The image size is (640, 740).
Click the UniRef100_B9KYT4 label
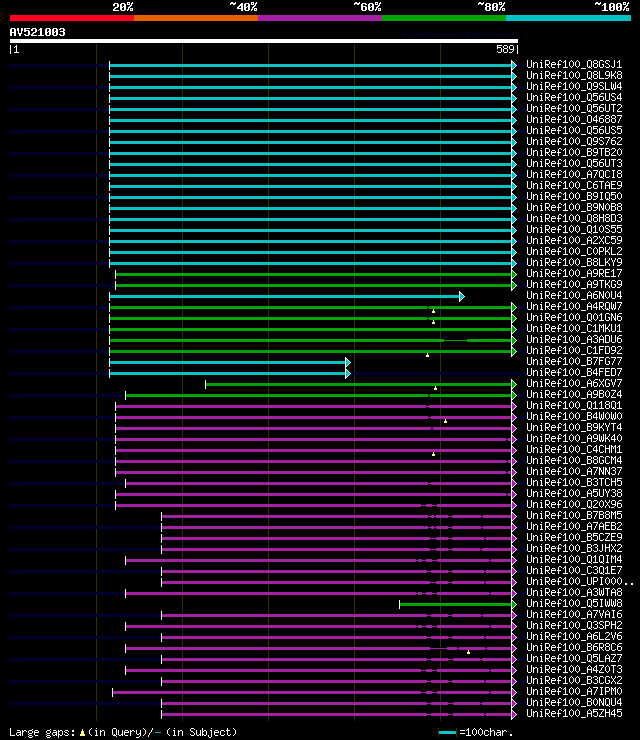(x=574, y=427)
